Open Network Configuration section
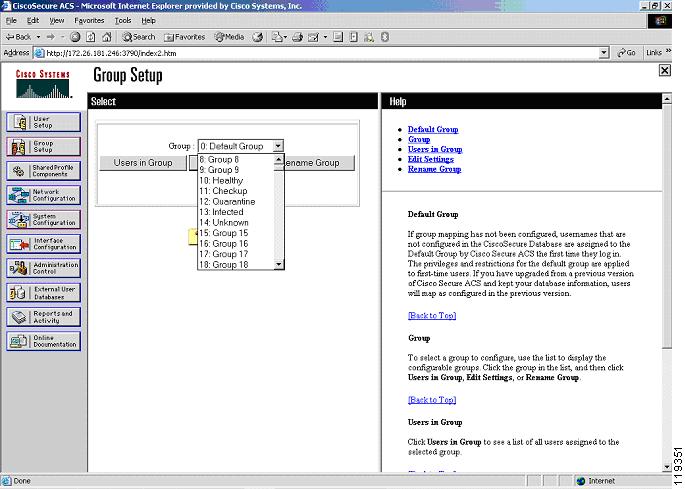 (43, 195)
